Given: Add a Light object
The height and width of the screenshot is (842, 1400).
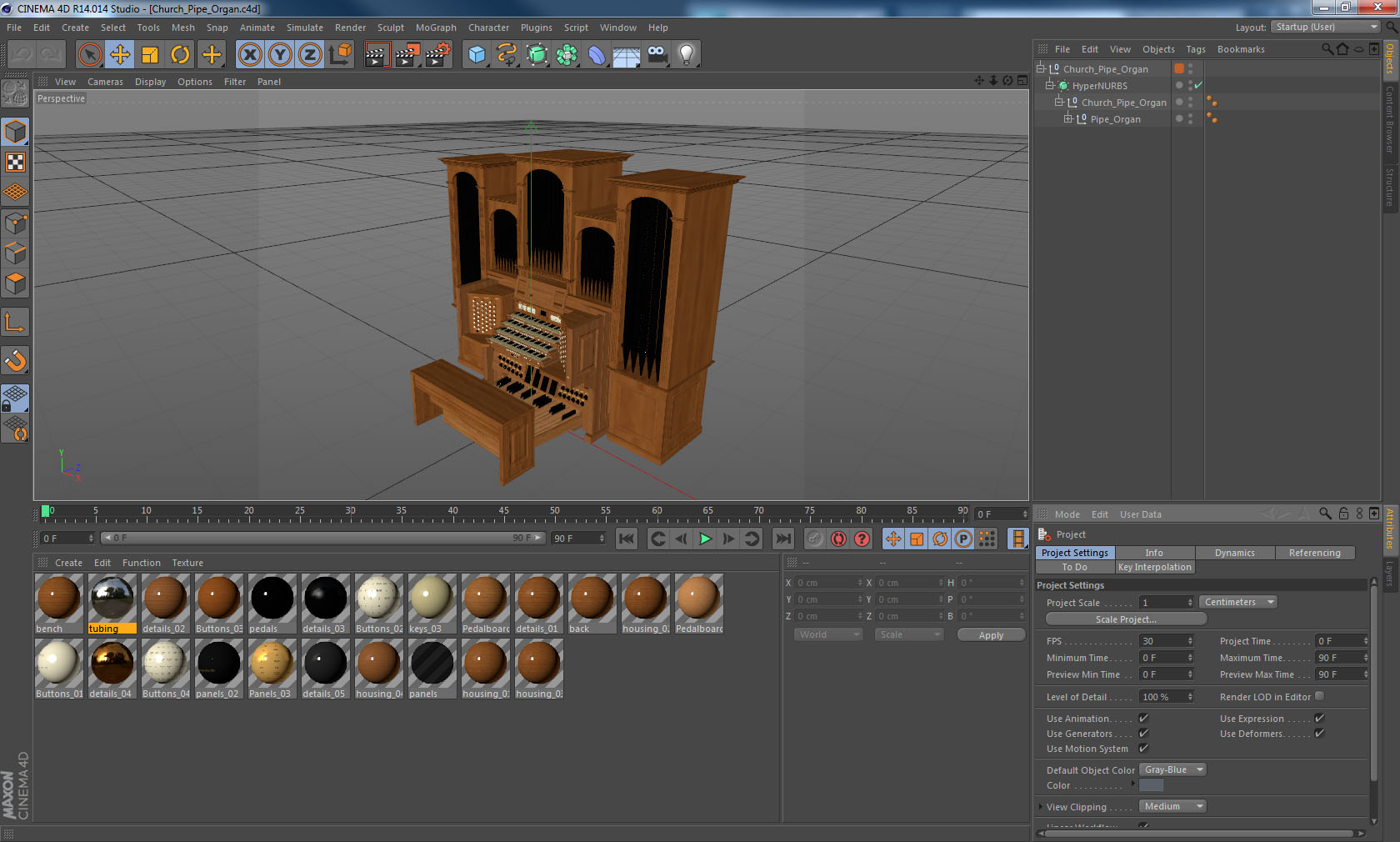Looking at the screenshot, I should pos(687,55).
